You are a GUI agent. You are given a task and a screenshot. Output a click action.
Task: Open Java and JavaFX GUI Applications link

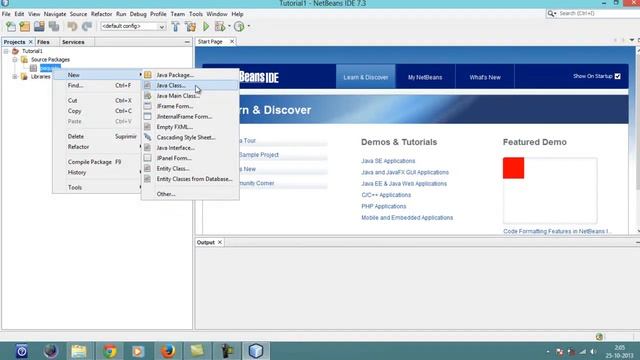coord(405,173)
